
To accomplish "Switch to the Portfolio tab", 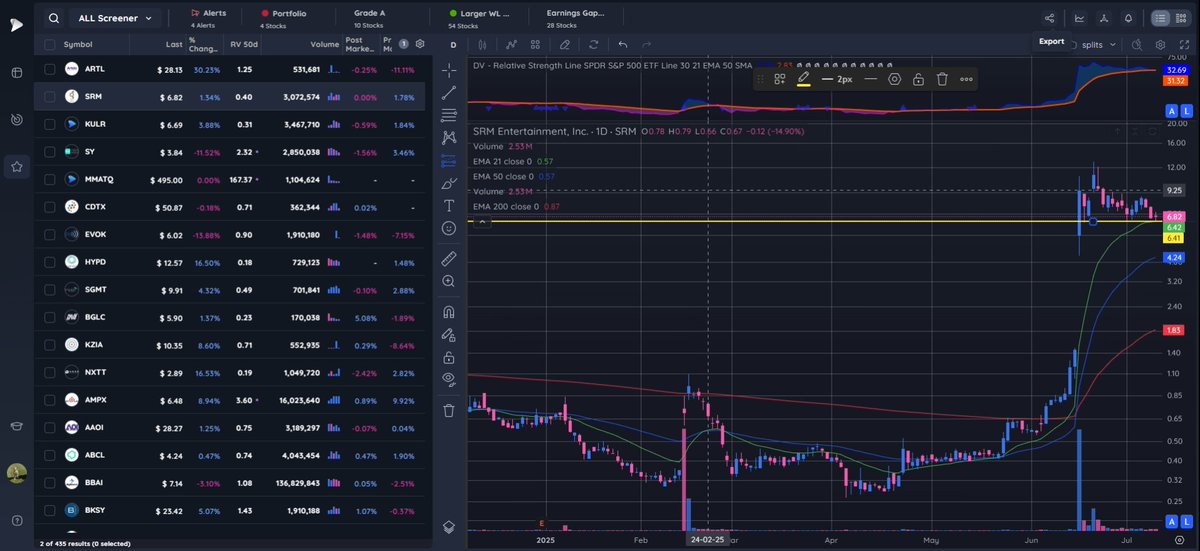I will [x=283, y=18].
